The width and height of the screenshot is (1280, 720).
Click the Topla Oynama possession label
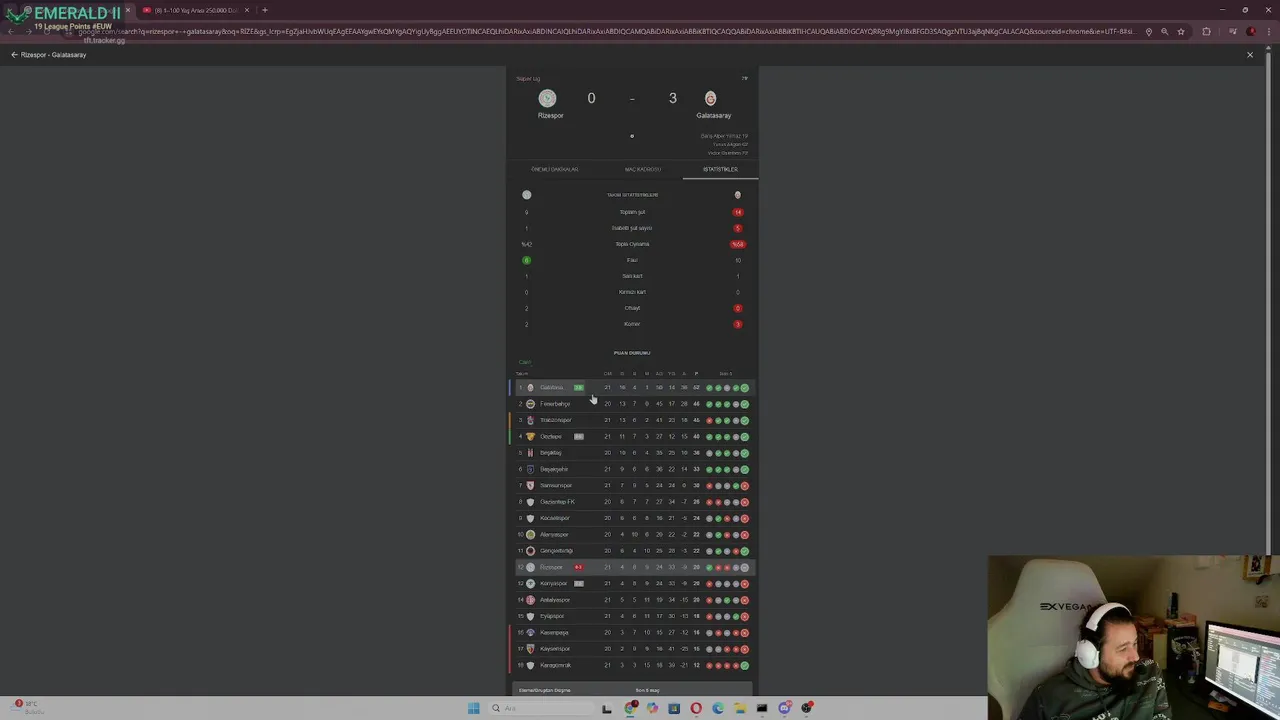(632, 244)
